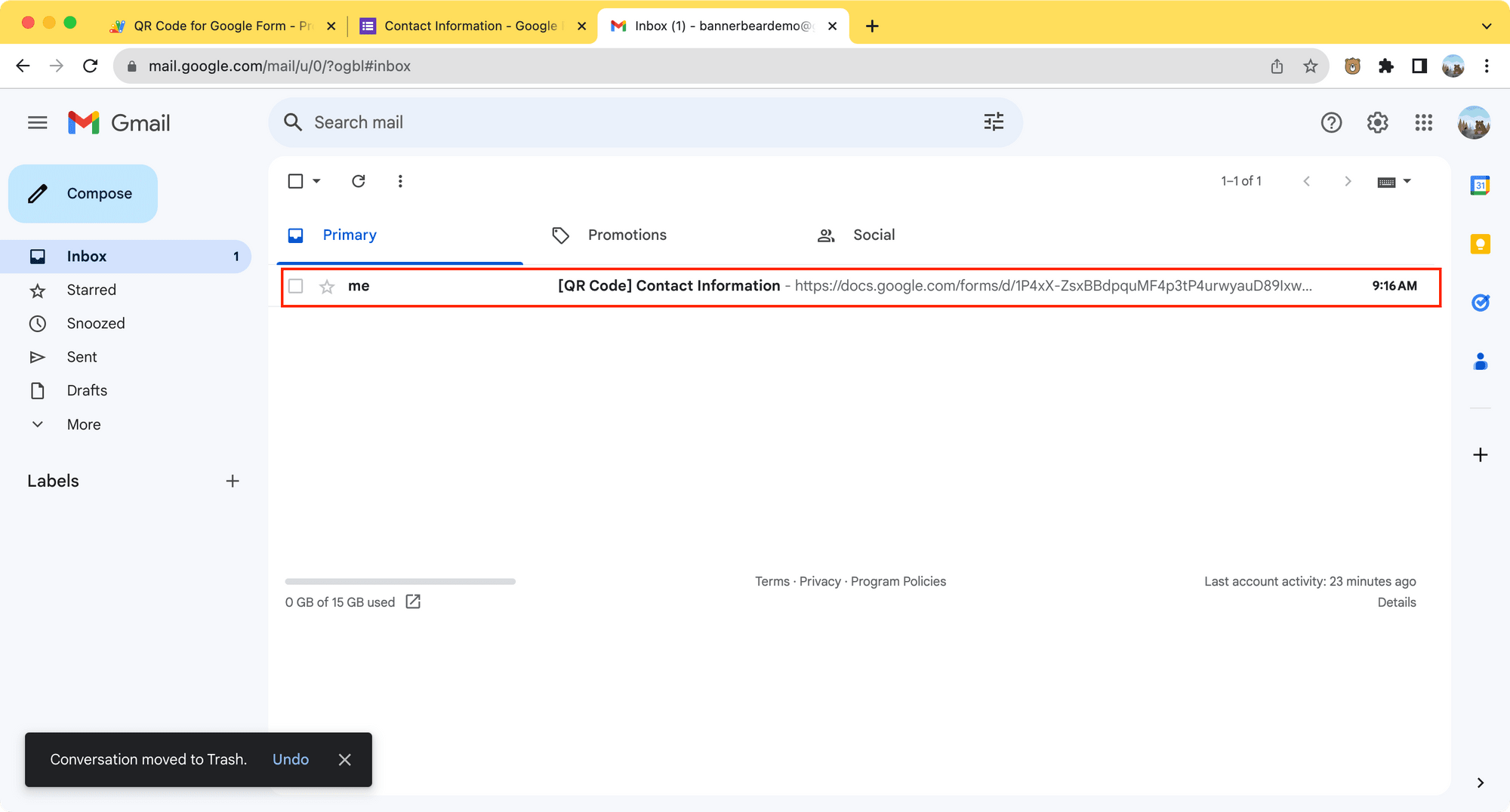
Task: Open Contacts in the side panel
Action: pos(1481,361)
